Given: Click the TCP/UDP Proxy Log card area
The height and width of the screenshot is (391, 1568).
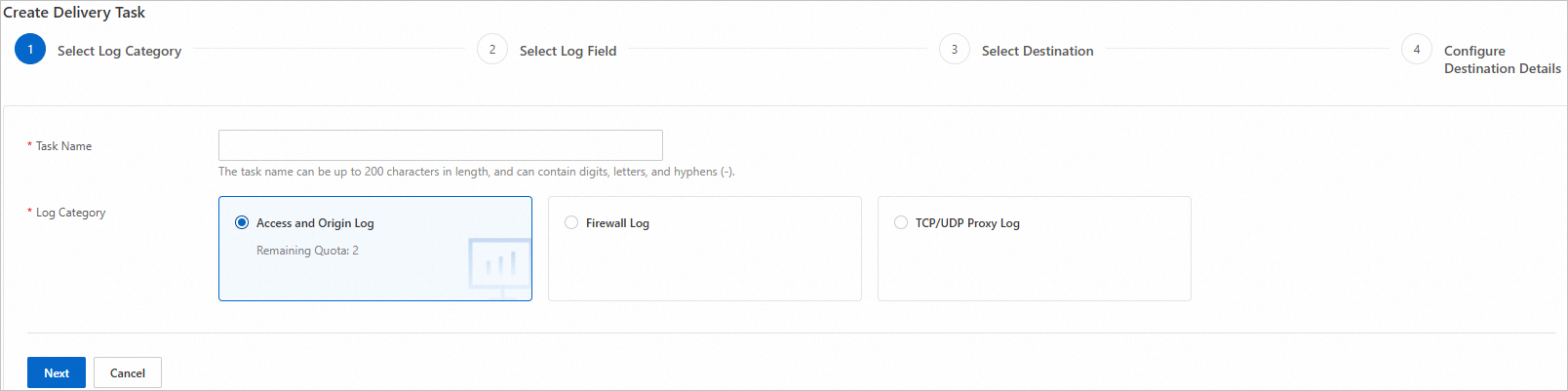Looking at the screenshot, I should click(1035, 249).
